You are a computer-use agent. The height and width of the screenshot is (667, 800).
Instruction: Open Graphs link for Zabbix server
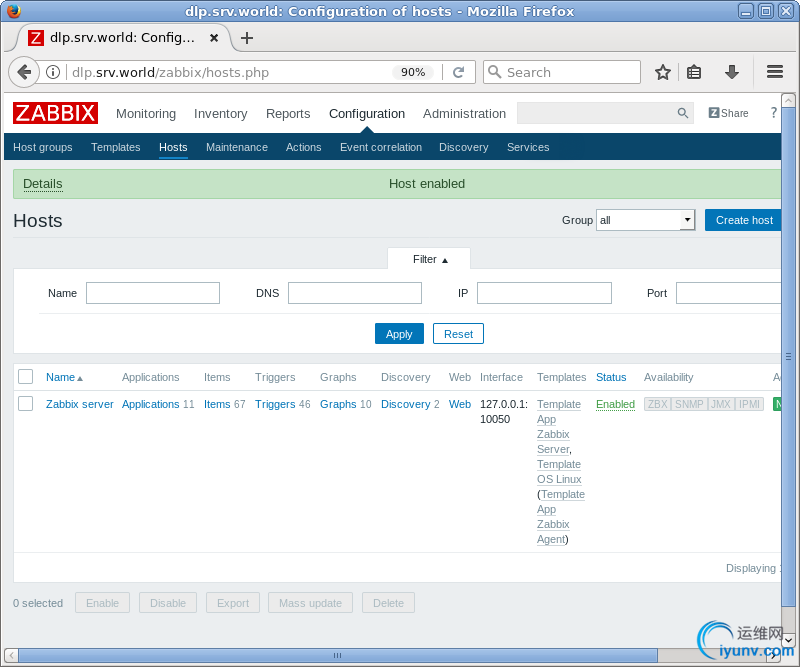[338, 404]
